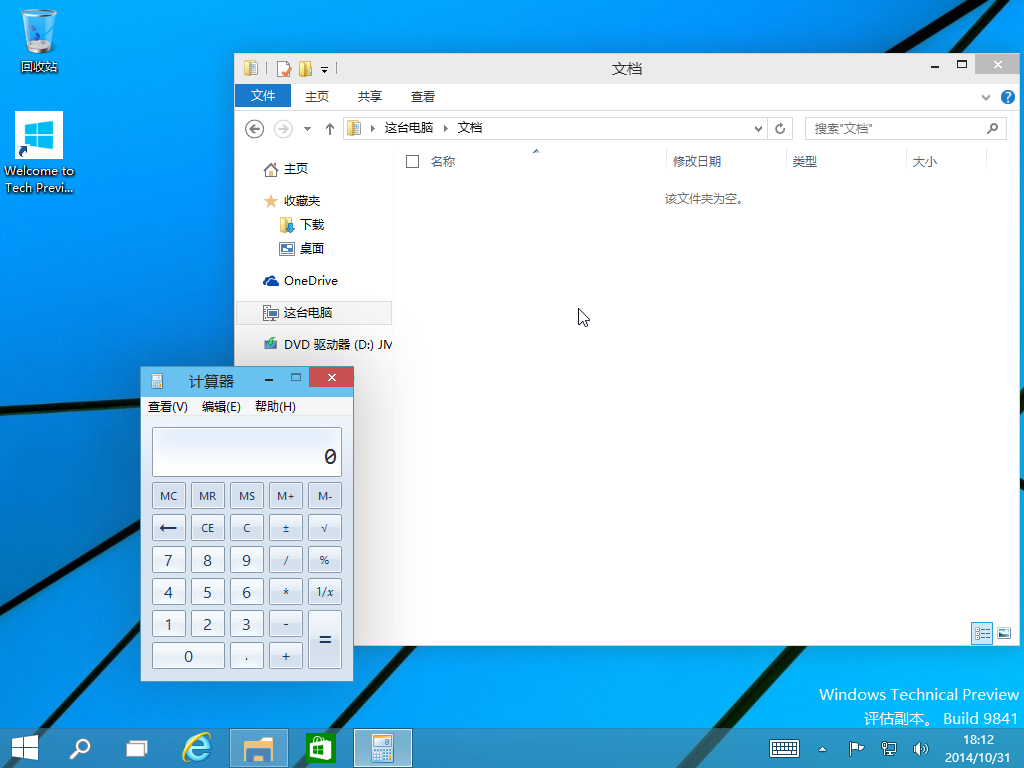This screenshot has width=1024, height=768.
Task: Click Calculator taskbar icon
Action: click(383, 748)
